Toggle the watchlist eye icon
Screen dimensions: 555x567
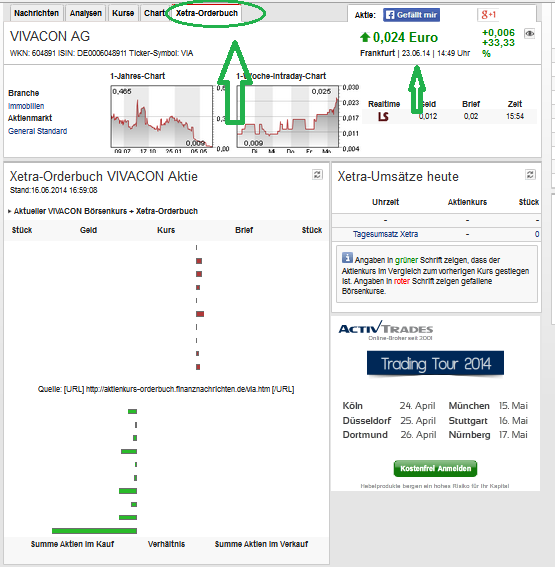click(530, 34)
